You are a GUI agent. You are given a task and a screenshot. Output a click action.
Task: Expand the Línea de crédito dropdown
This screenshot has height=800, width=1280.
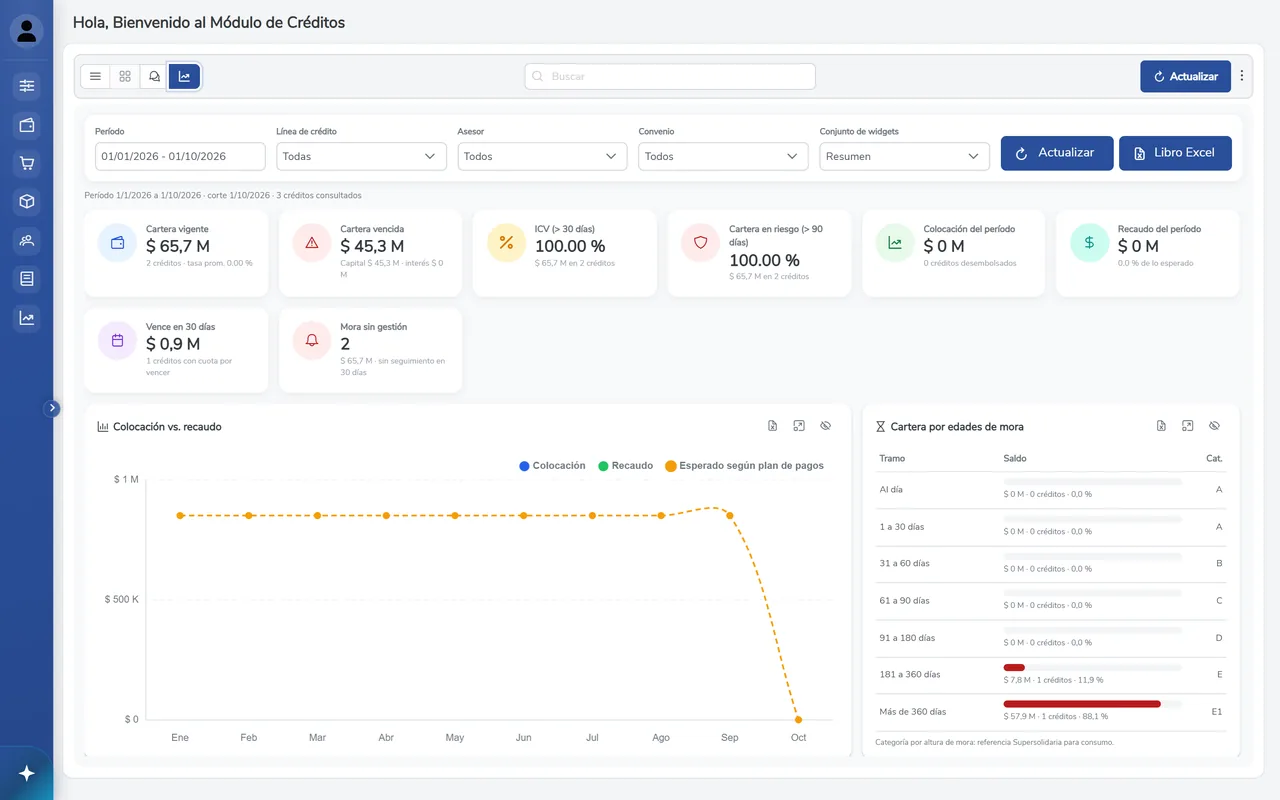point(361,156)
